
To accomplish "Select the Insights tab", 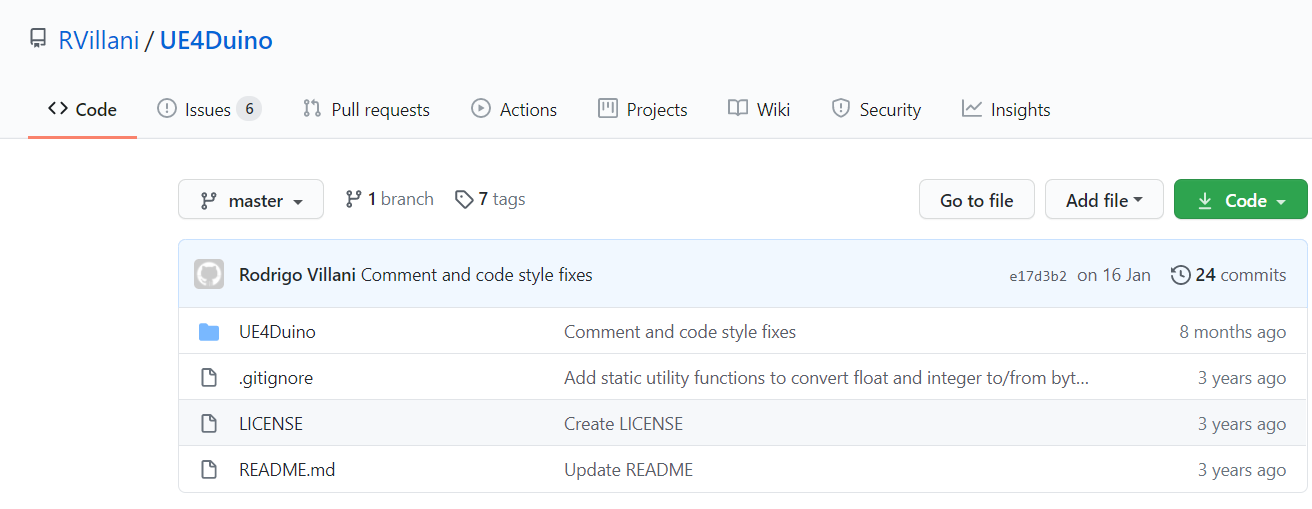I will [1006, 109].
